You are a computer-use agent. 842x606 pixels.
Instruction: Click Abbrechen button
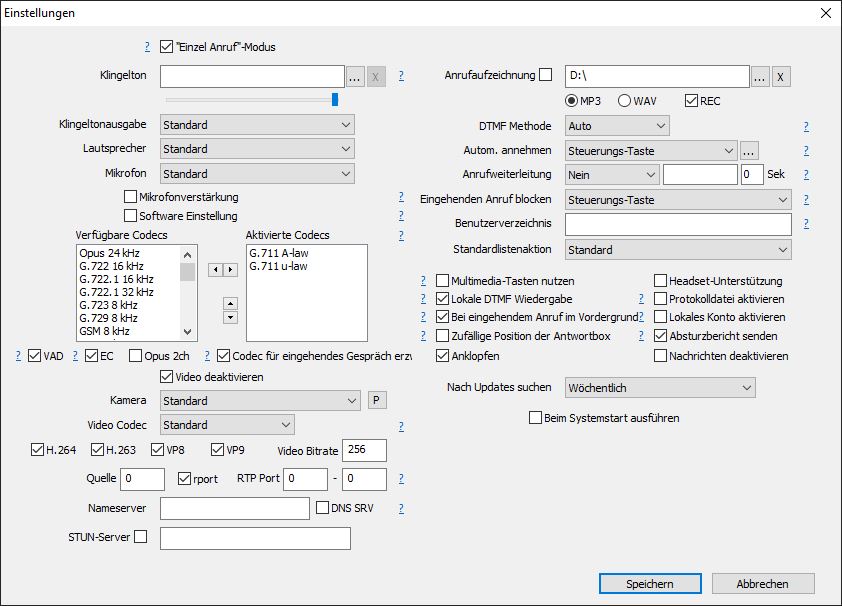[763, 583]
